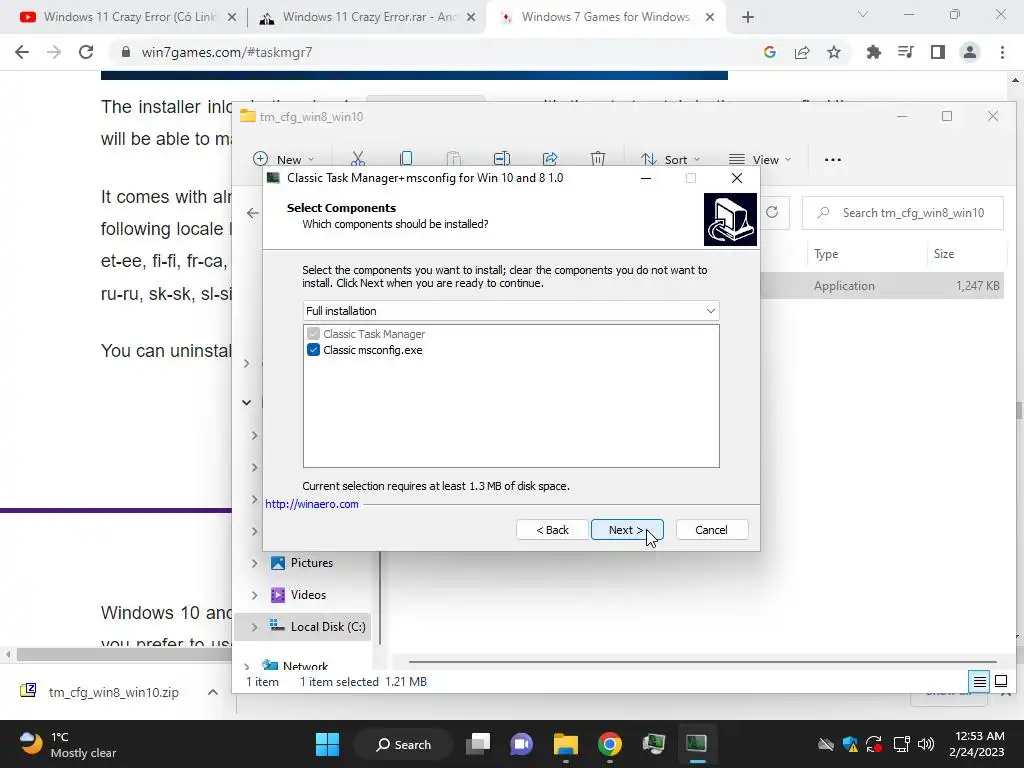This screenshot has width=1024, height=768.
Task: Open clock and date panel
Action: point(977,744)
